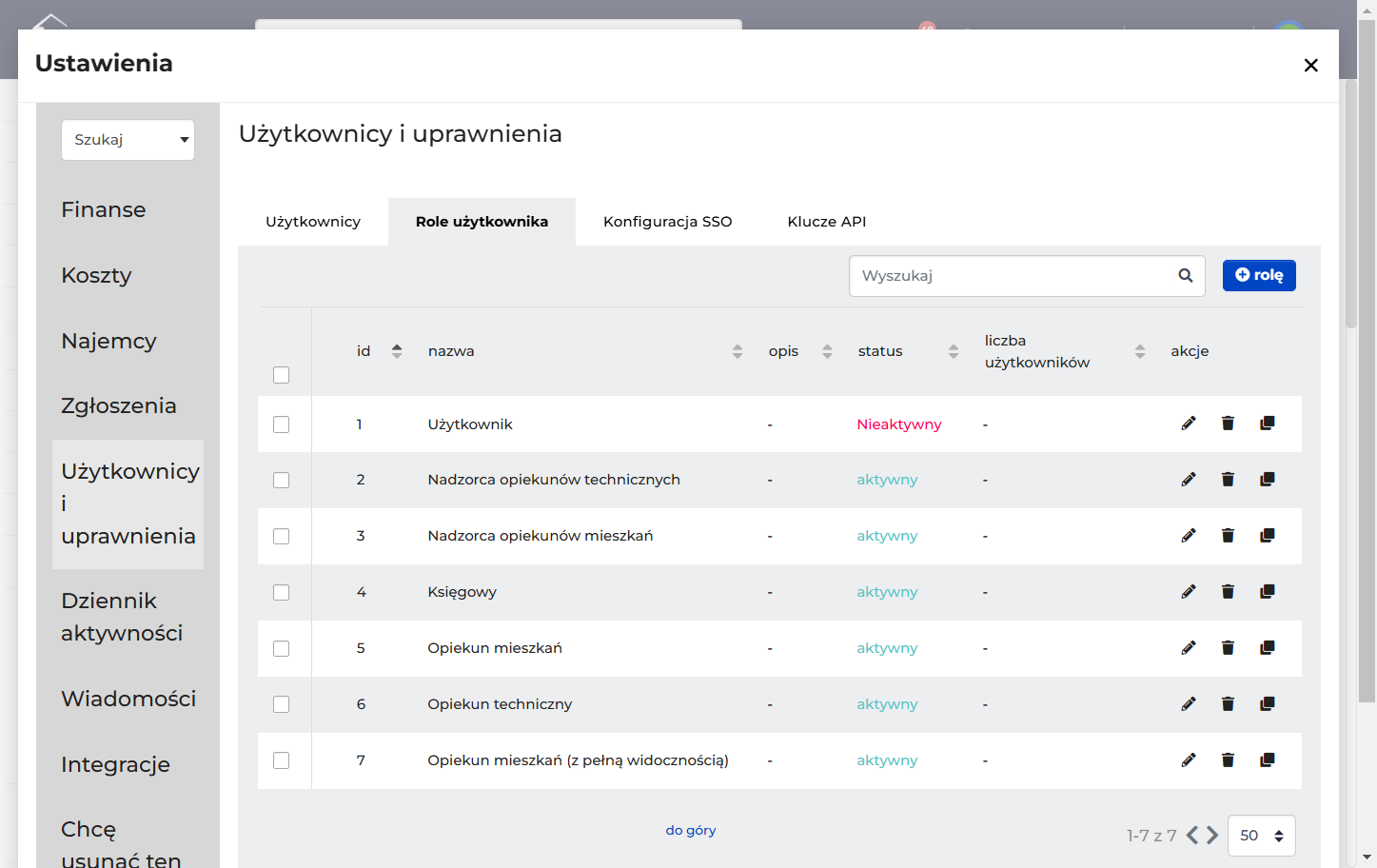Delete the Użytkownik role via trash icon
Image resolution: width=1377 pixels, height=868 pixels.
[x=1228, y=424]
